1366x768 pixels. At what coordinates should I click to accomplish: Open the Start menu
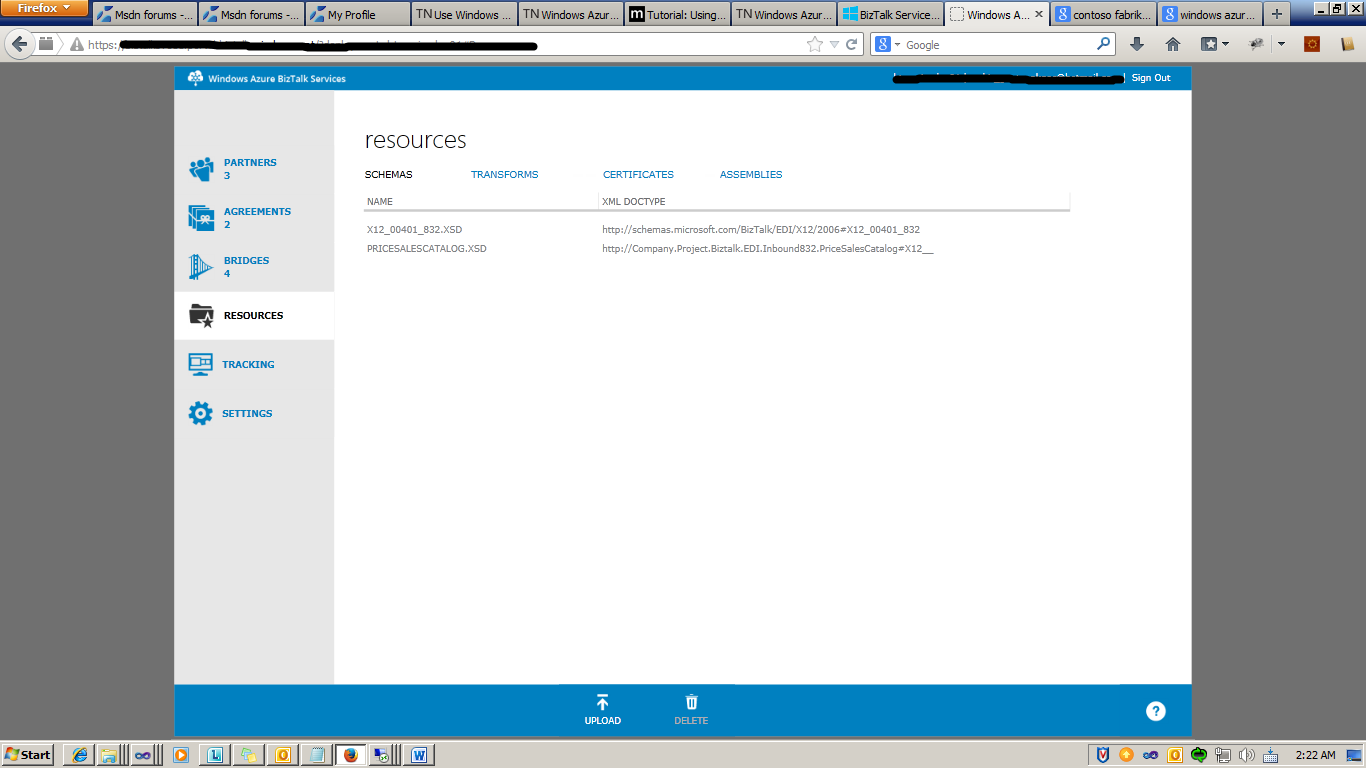(28, 755)
